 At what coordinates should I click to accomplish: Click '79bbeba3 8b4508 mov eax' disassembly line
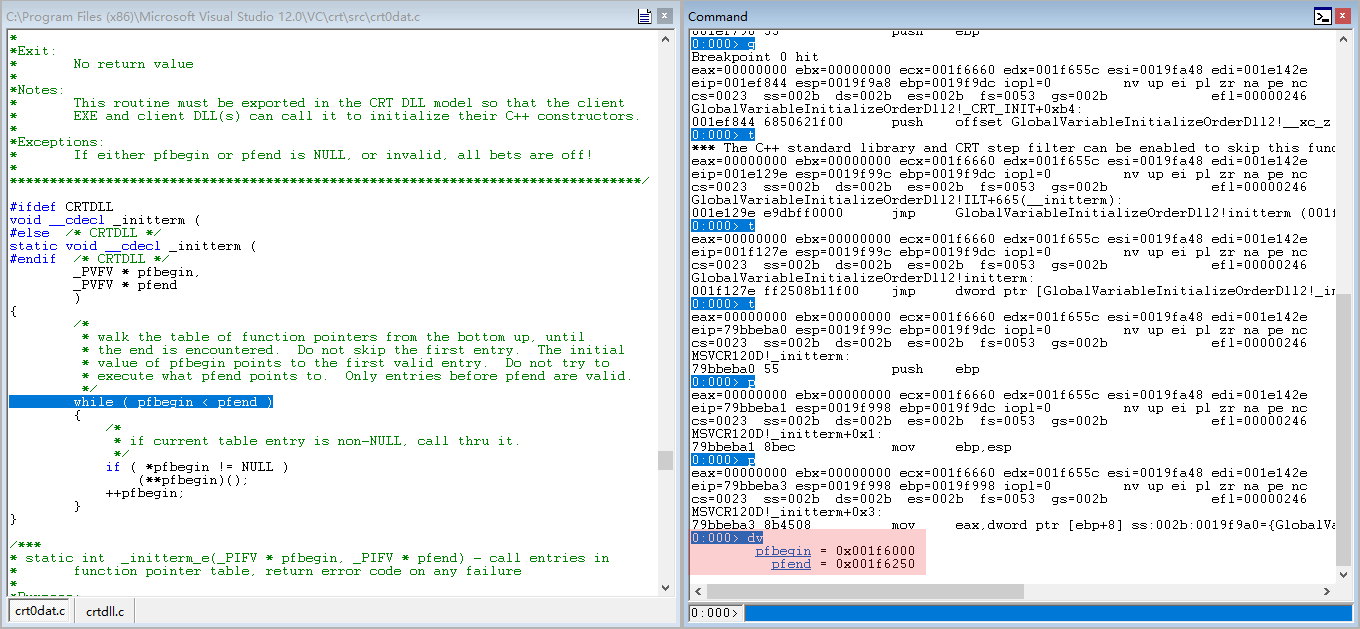click(1013, 525)
